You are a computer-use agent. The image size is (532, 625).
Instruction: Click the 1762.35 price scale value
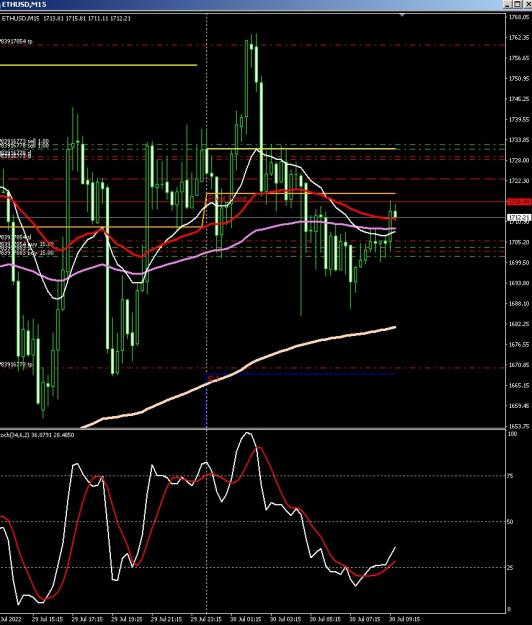tap(519, 37)
